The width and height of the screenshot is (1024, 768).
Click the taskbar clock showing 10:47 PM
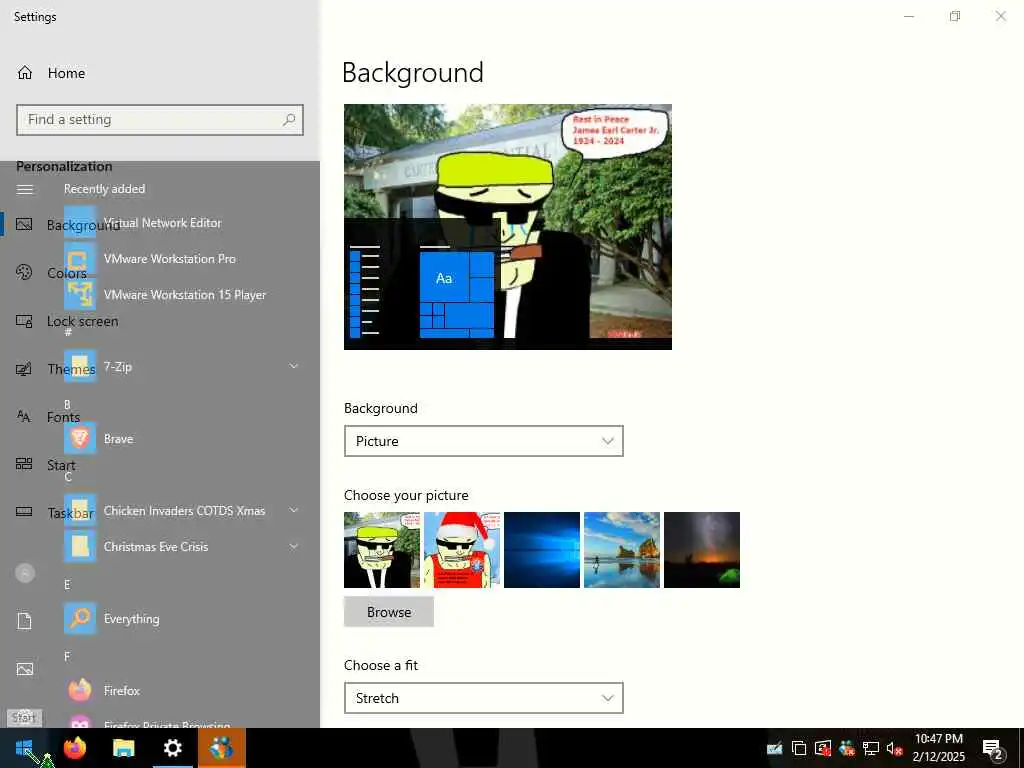coord(938,748)
